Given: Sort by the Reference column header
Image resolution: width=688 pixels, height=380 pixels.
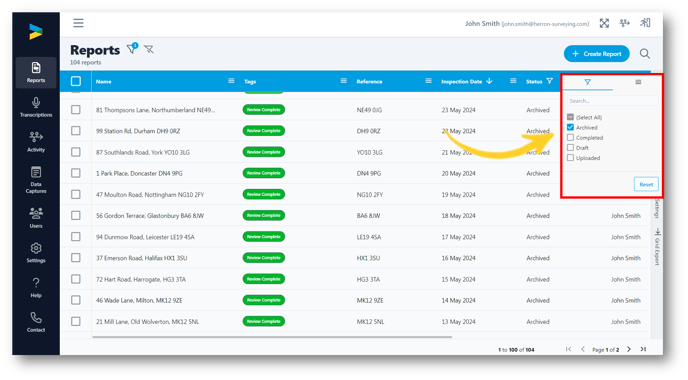Looking at the screenshot, I should click(369, 82).
